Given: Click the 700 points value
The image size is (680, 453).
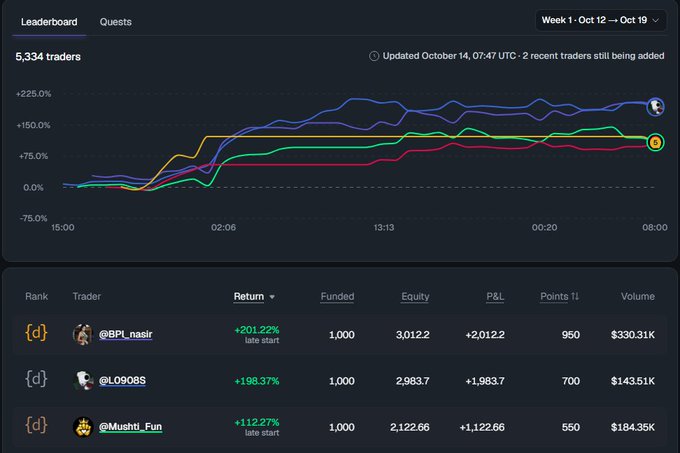Looking at the screenshot, I should coord(571,381).
